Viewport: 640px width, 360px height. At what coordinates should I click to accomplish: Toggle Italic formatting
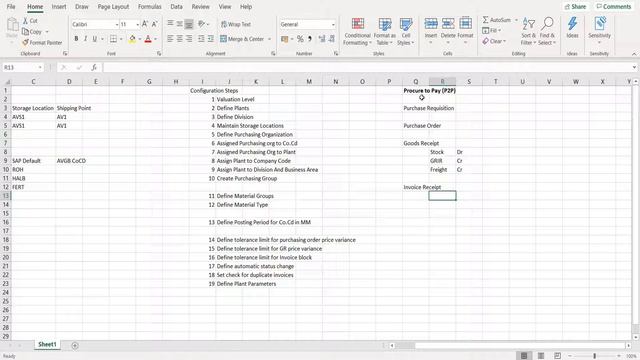pos(85,39)
